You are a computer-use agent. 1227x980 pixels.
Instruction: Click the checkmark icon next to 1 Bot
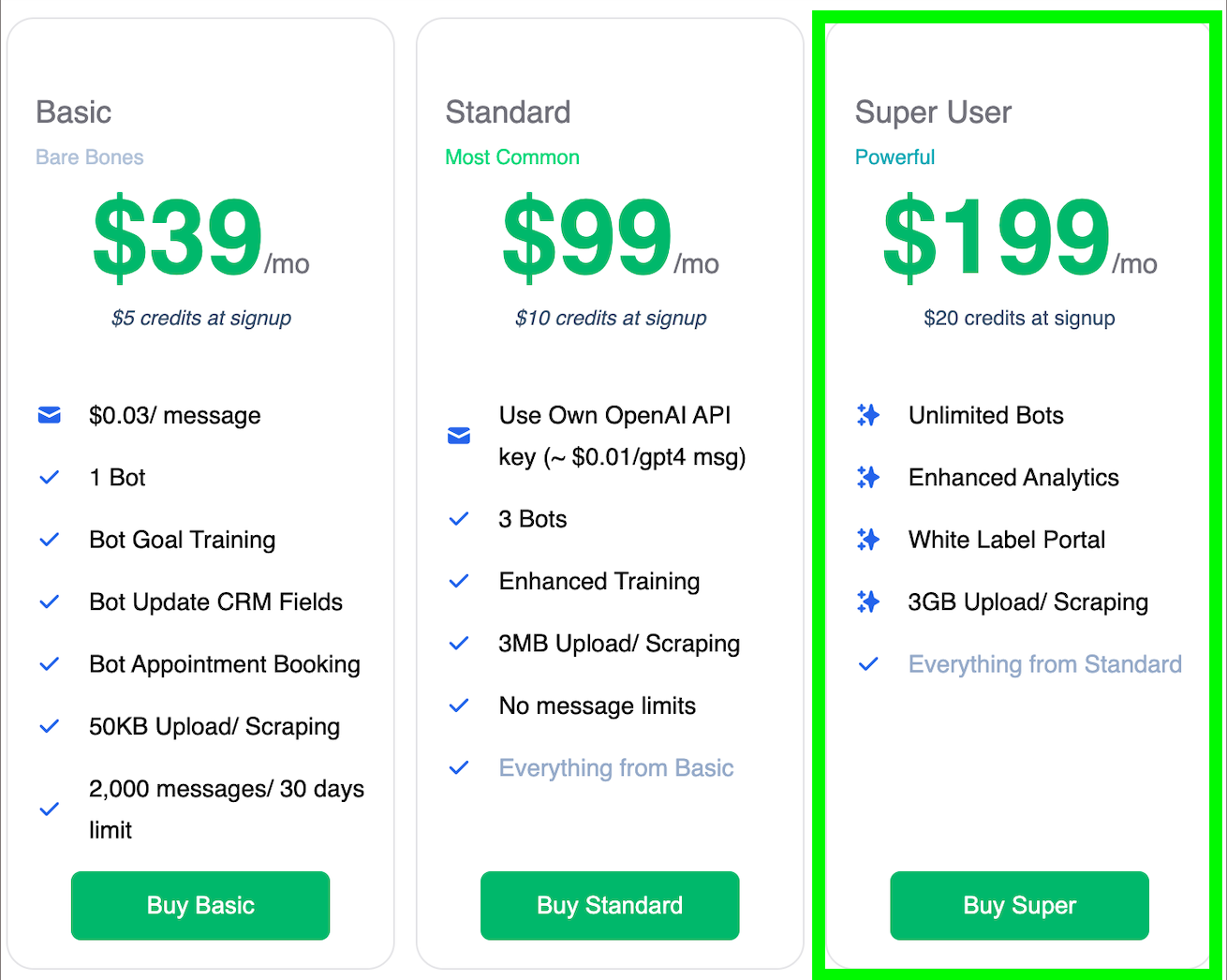[50, 478]
